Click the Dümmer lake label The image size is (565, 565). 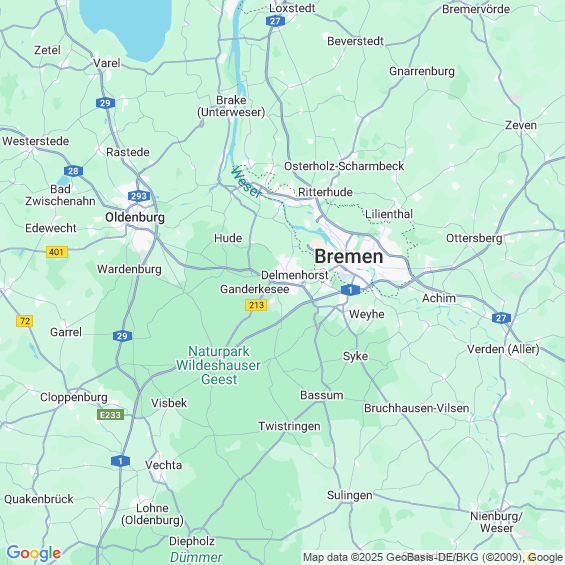click(196, 557)
